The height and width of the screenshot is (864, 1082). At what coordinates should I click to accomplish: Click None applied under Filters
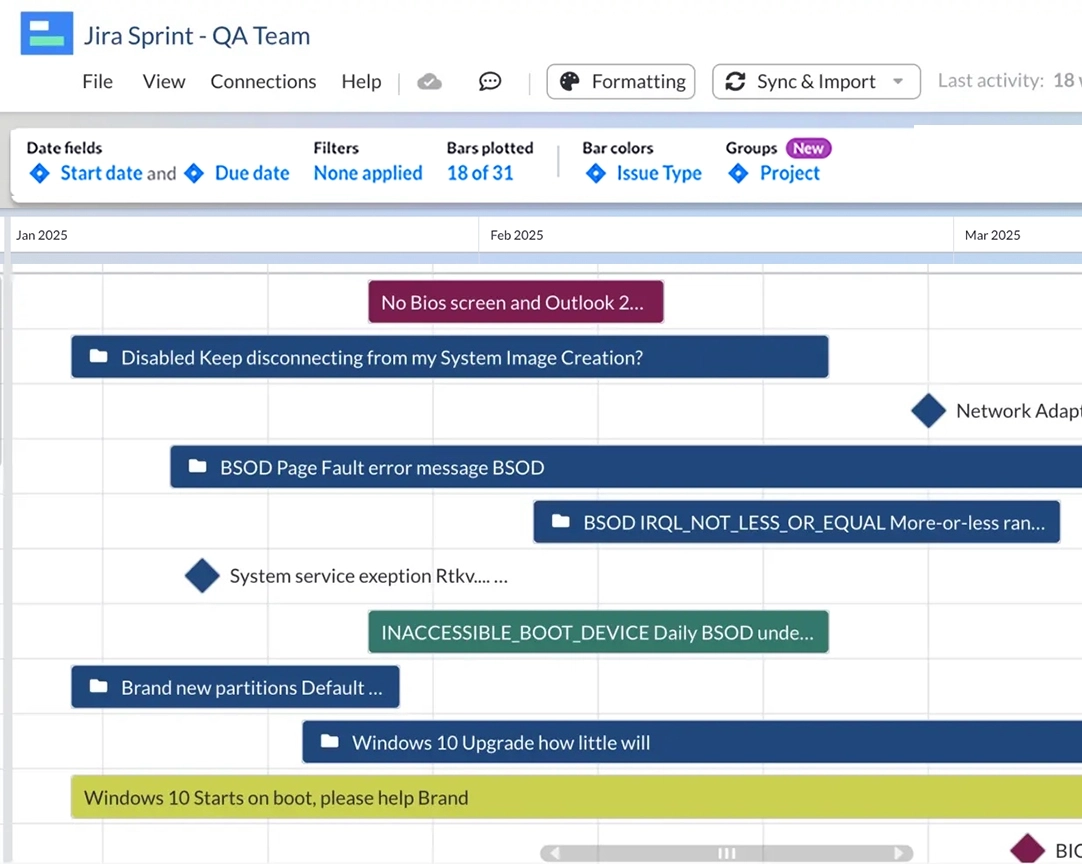click(x=367, y=173)
